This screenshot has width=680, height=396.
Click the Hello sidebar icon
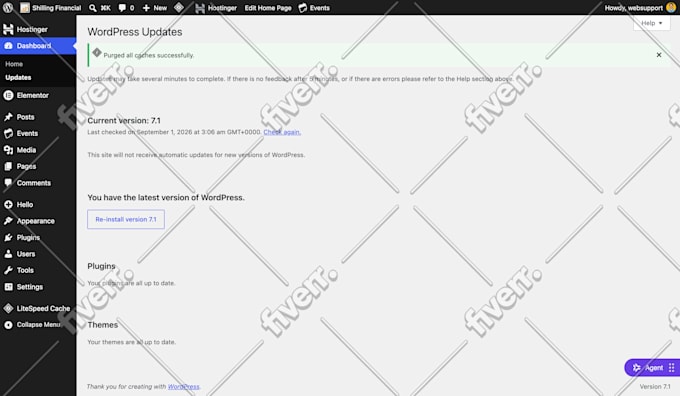pyautogui.click(x=8, y=204)
